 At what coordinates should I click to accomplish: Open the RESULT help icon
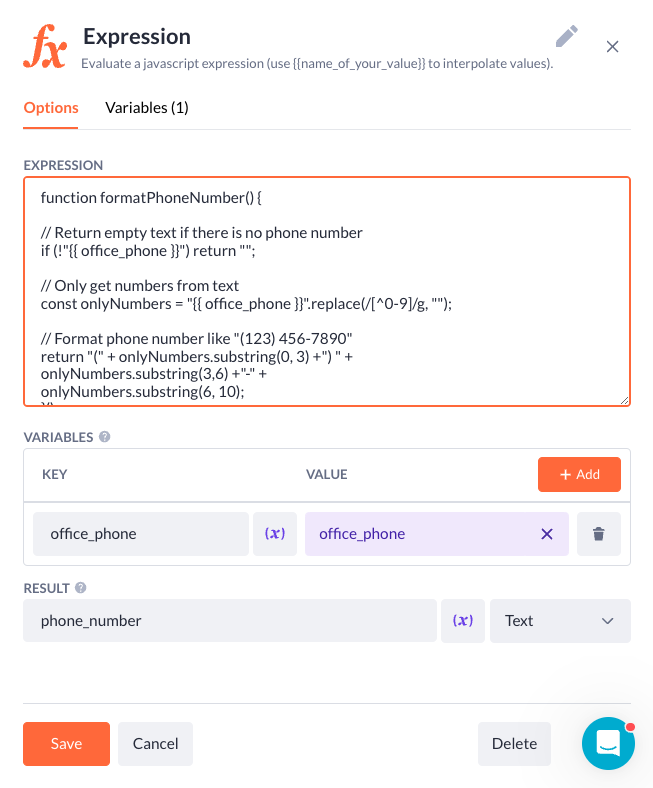coord(80,587)
